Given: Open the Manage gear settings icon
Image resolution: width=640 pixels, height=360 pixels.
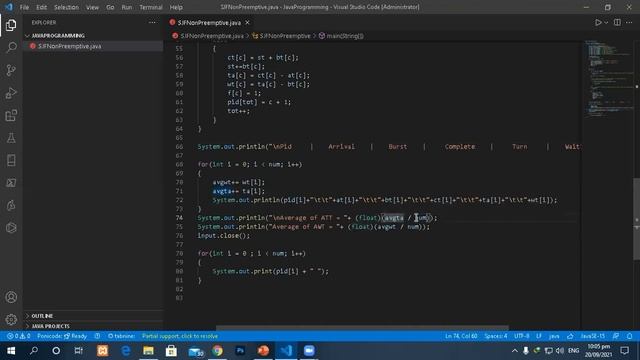Looking at the screenshot, I should click(11, 319).
